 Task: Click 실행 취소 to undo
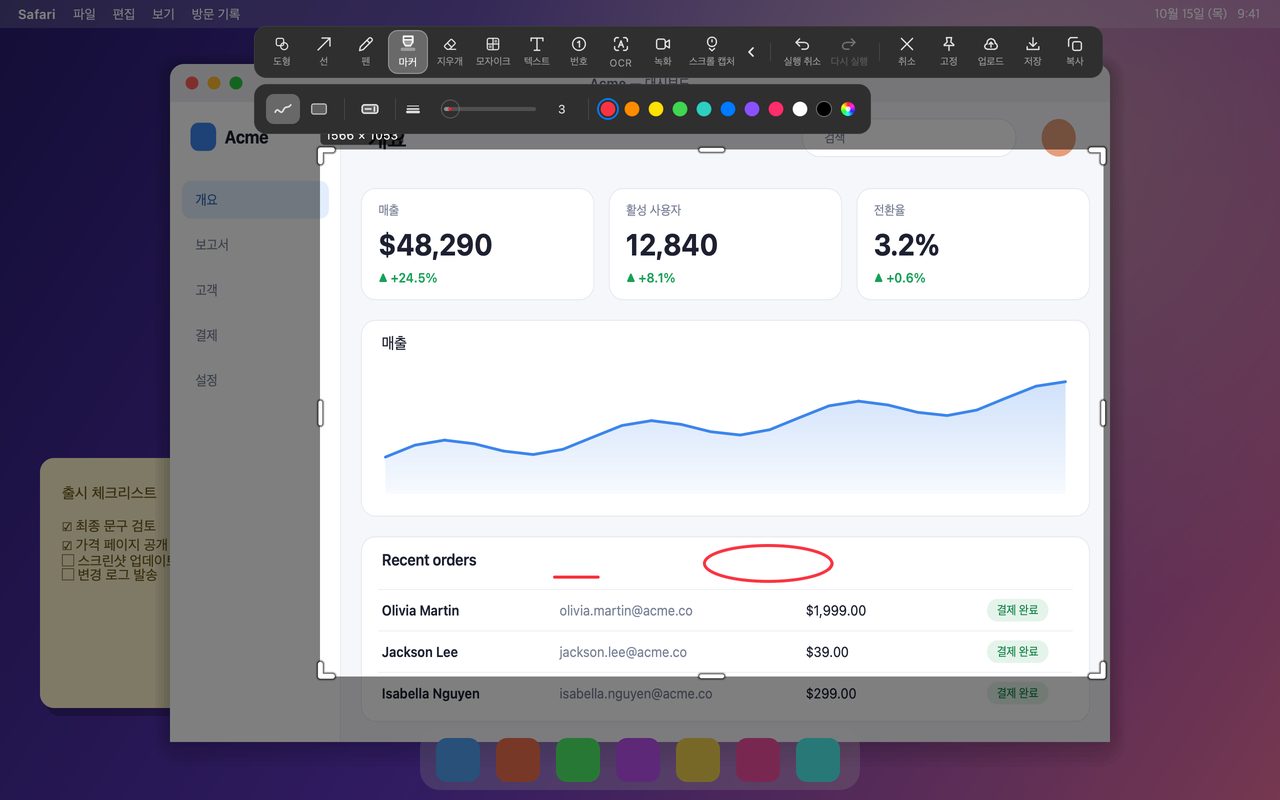point(801,52)
